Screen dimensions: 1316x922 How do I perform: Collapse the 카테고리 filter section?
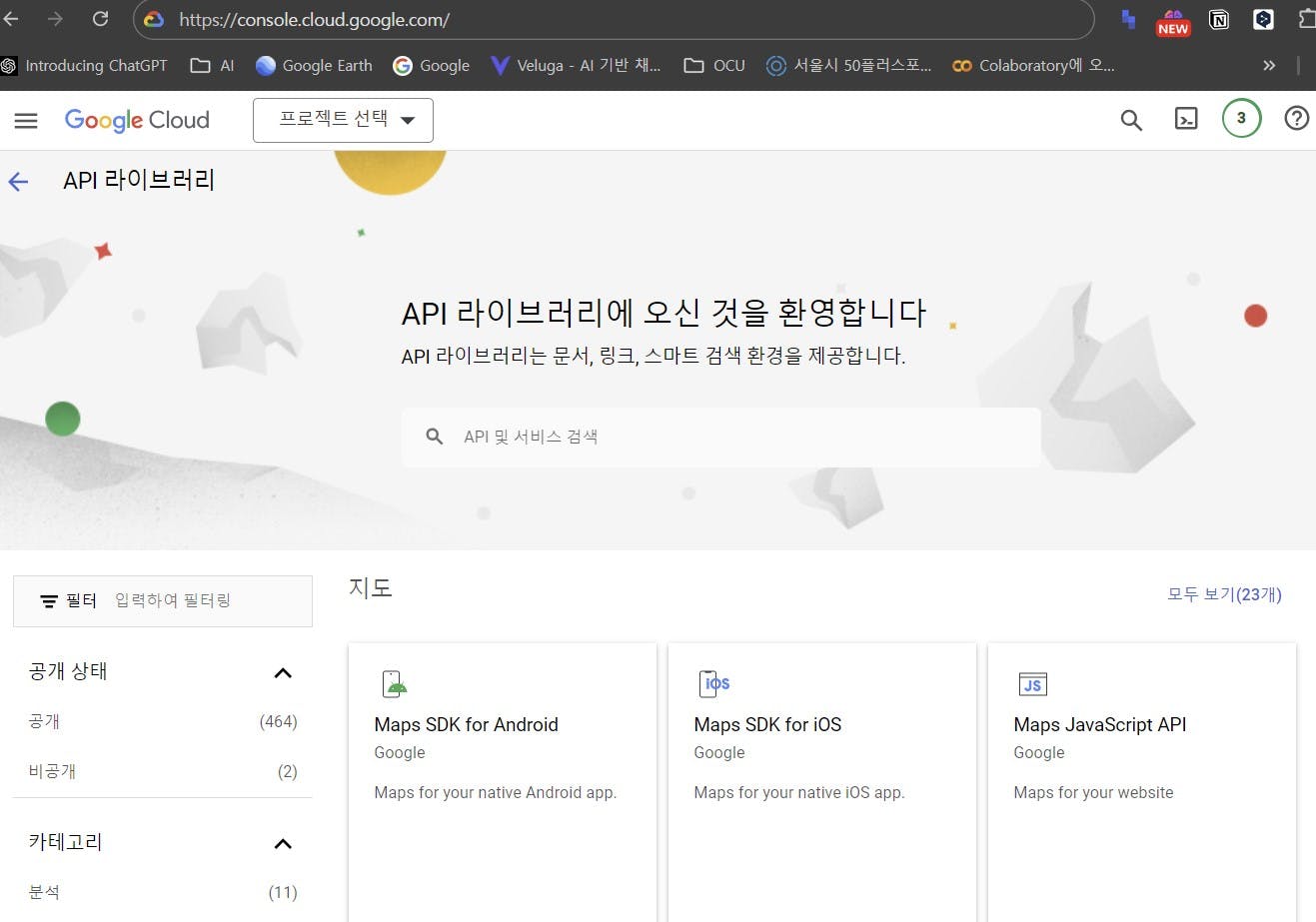pos(283,844)
